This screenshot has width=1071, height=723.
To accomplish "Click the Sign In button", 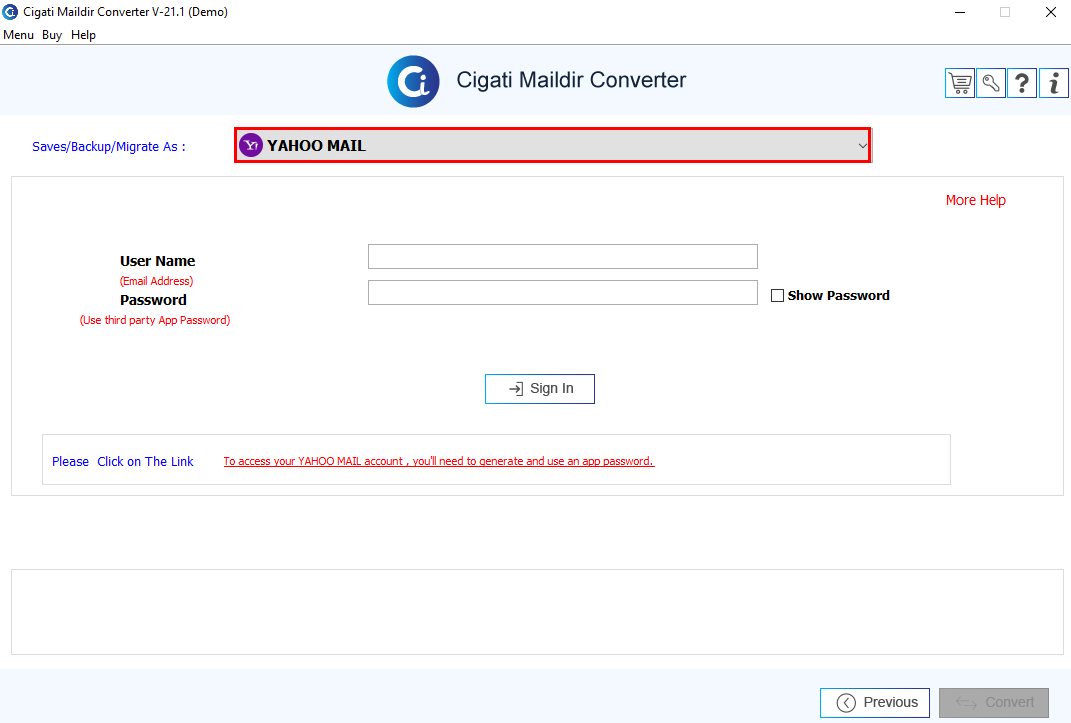I will click(x=540, y=388).
